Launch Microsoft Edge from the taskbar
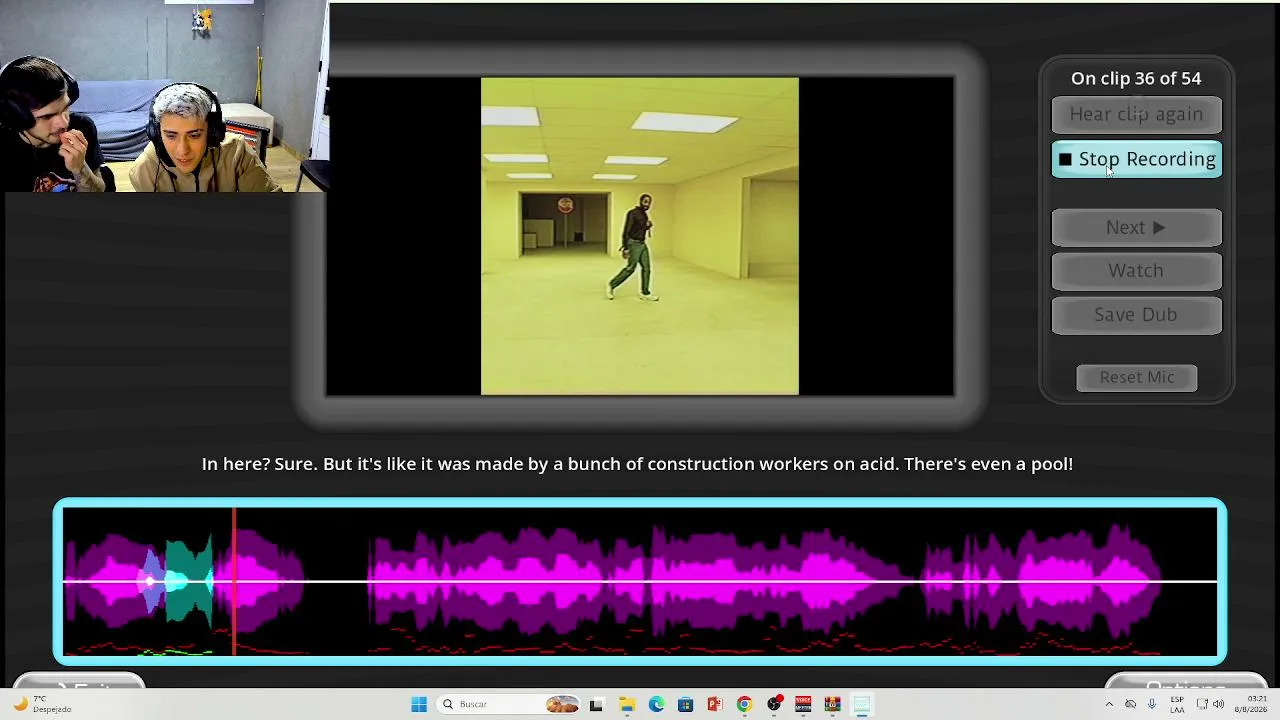 (x=656, y=704)
